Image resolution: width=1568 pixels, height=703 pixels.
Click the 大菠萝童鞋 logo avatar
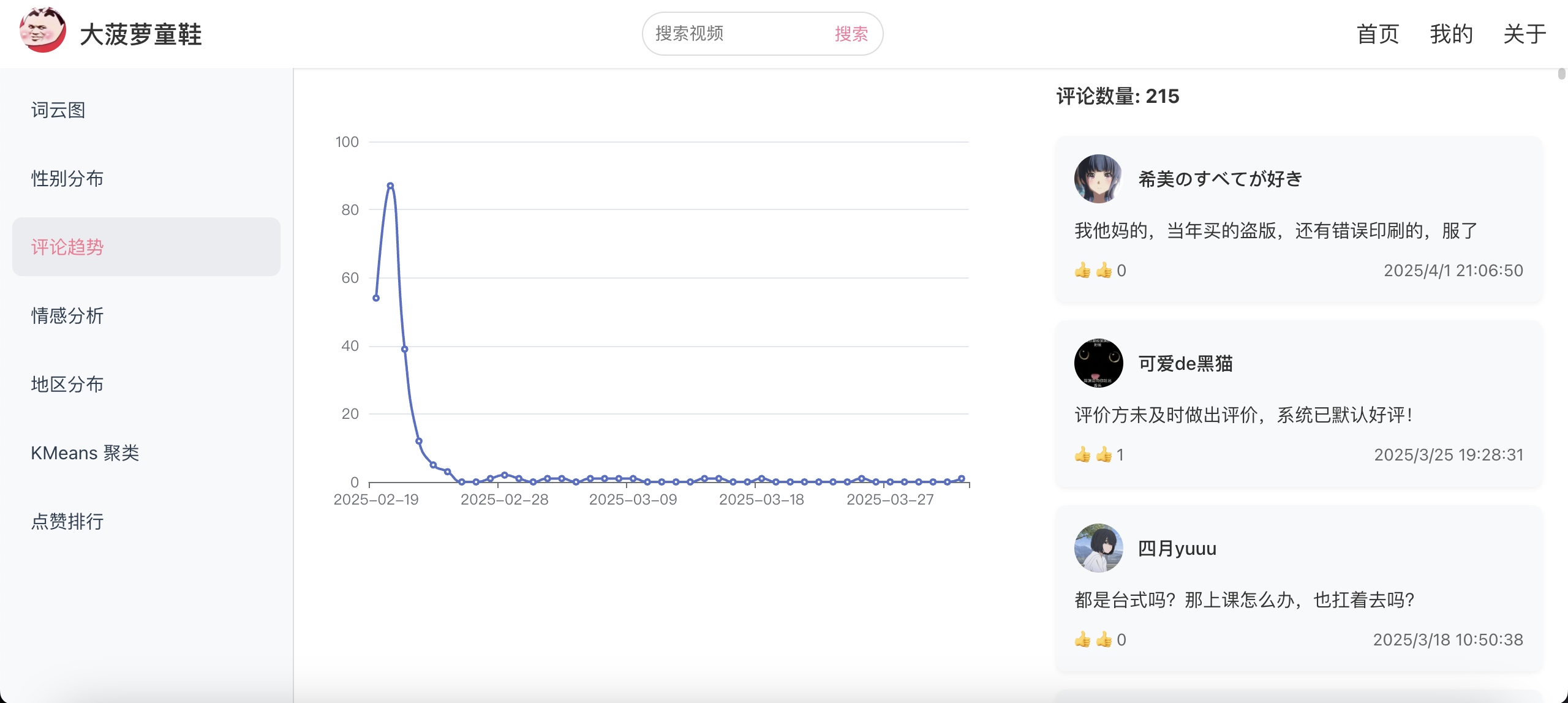coord(42,31)
